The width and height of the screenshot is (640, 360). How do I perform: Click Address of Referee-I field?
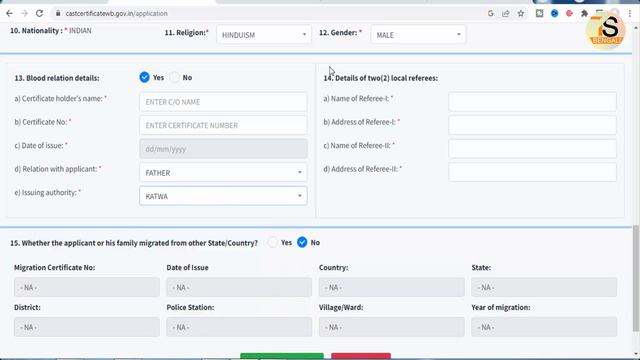(532, 125)
